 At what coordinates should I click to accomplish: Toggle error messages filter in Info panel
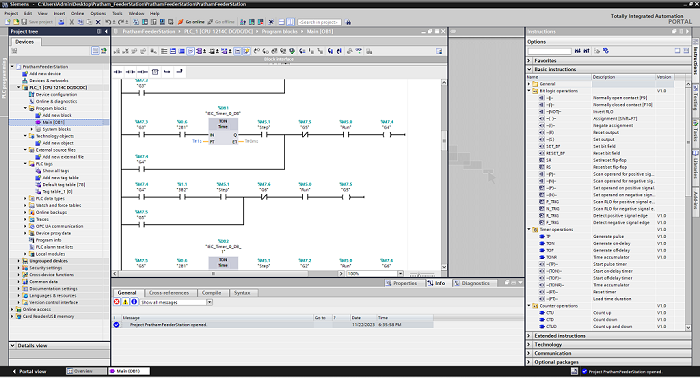(x=117, y=302)
